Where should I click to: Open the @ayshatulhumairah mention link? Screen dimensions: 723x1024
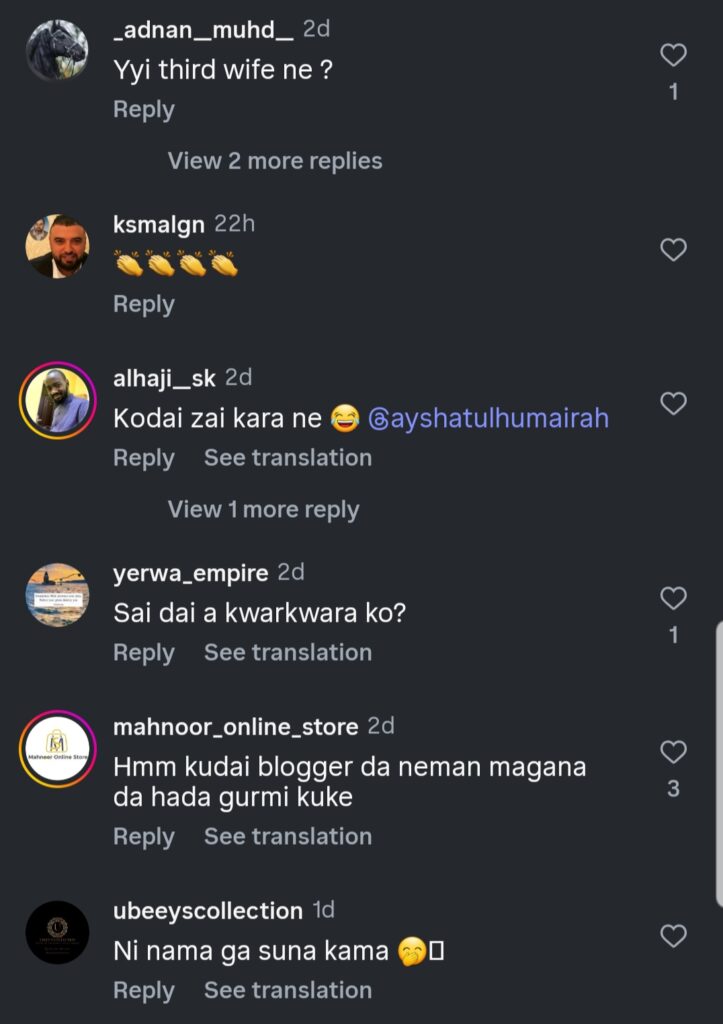(488, 419)
